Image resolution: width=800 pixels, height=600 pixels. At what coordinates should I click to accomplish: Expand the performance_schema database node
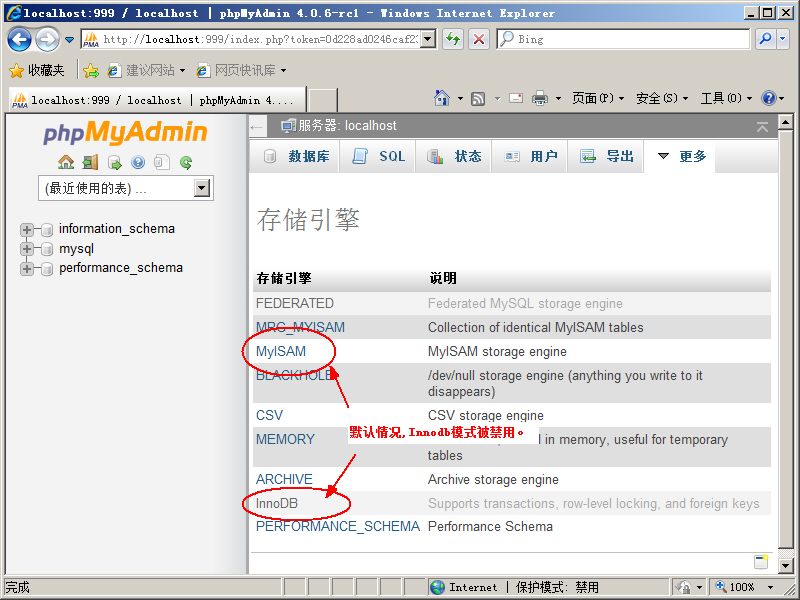pos(27,268)
